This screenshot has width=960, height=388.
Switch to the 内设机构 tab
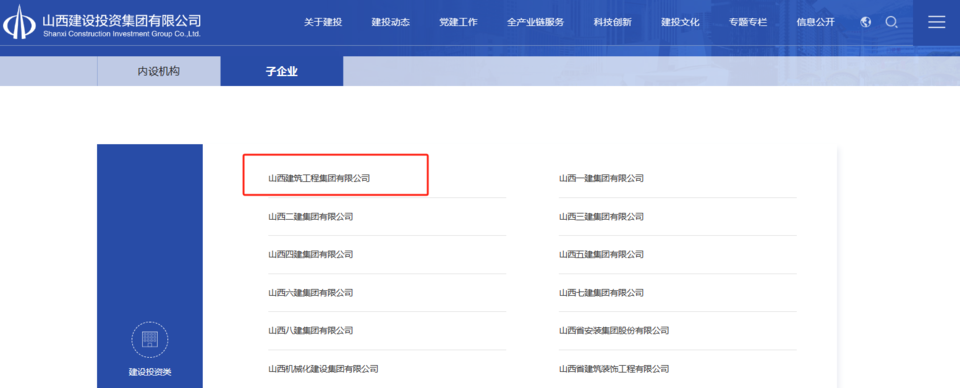click(x=159, y=71)
